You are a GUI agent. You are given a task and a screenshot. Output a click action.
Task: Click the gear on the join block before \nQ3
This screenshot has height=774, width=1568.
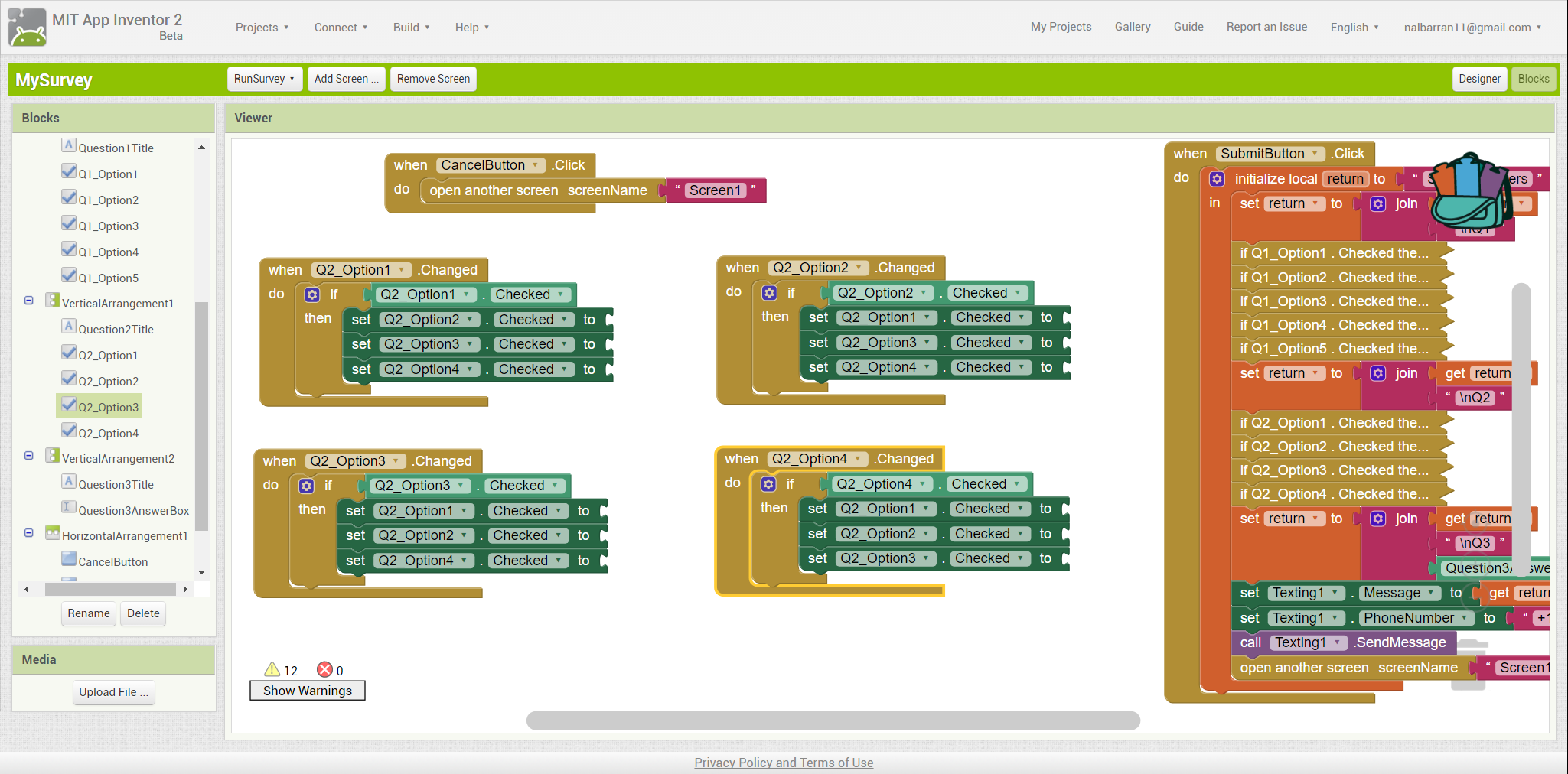(x=1377, y=519)
